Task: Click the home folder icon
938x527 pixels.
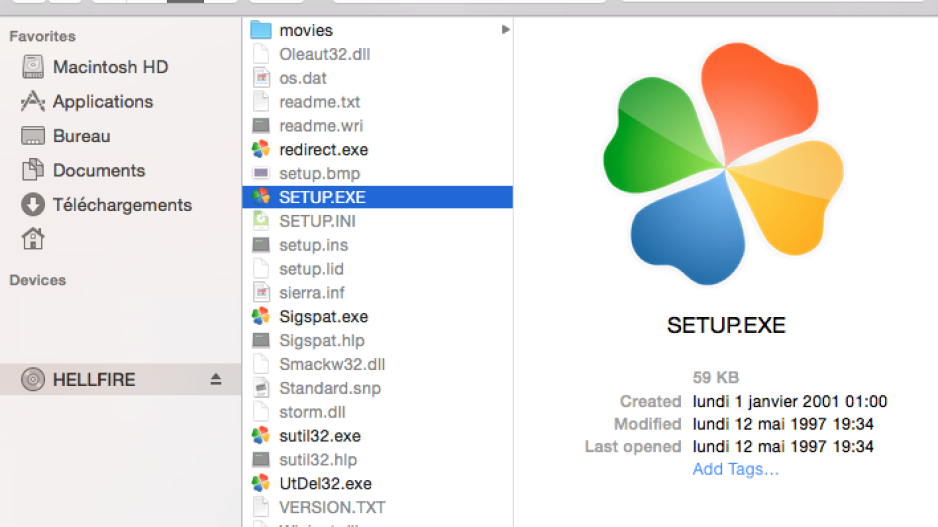Action: coord(33,239)
